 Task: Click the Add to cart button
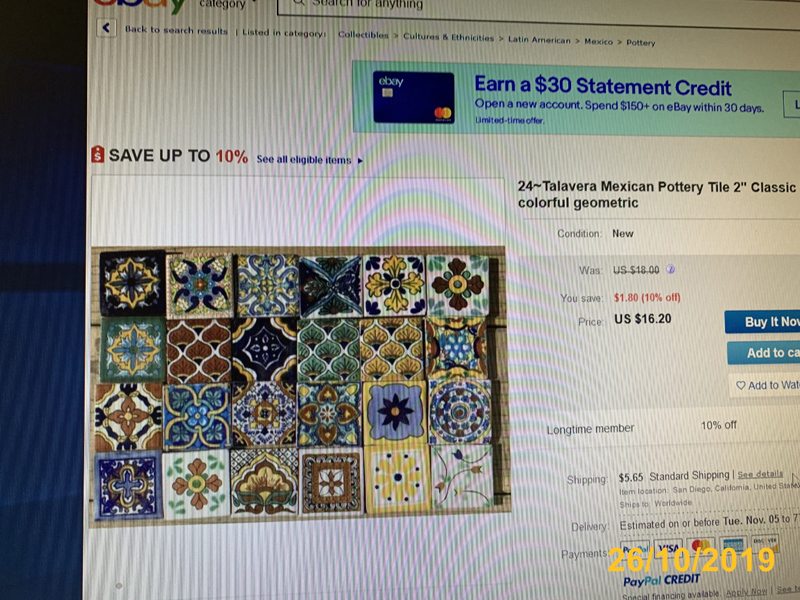point(764,353)
